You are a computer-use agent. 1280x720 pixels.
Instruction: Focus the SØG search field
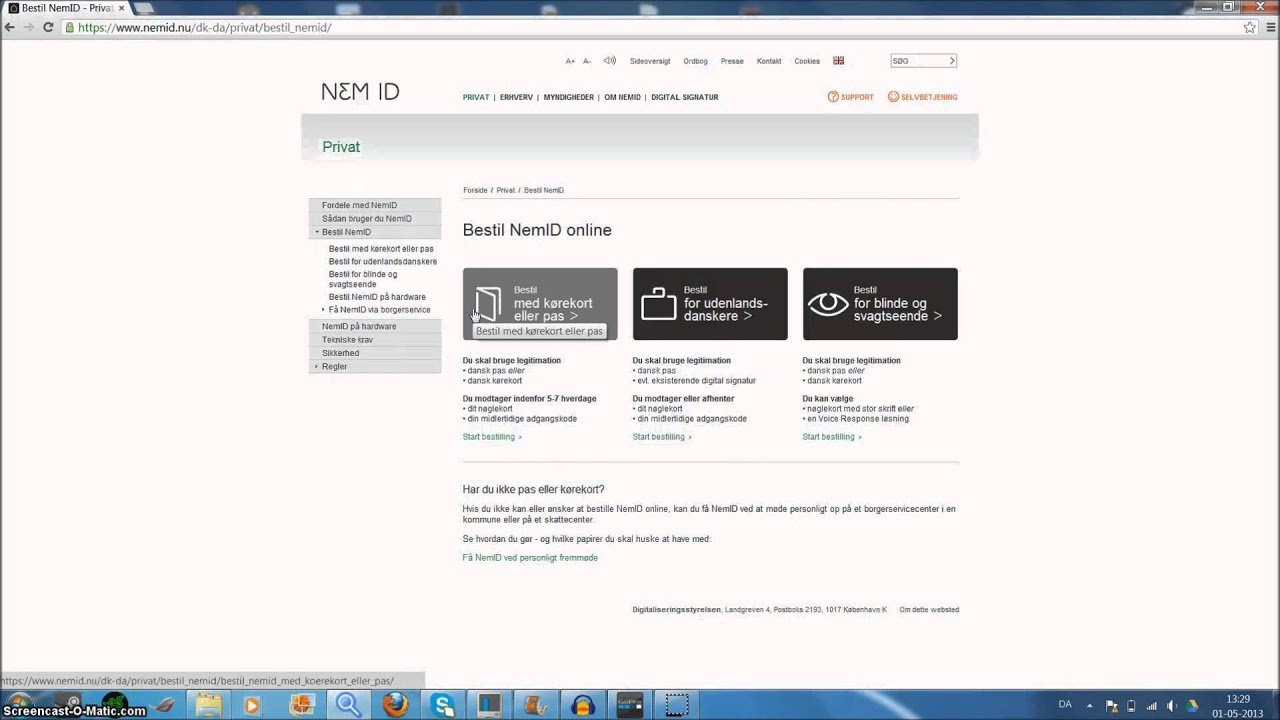(918, 61)
